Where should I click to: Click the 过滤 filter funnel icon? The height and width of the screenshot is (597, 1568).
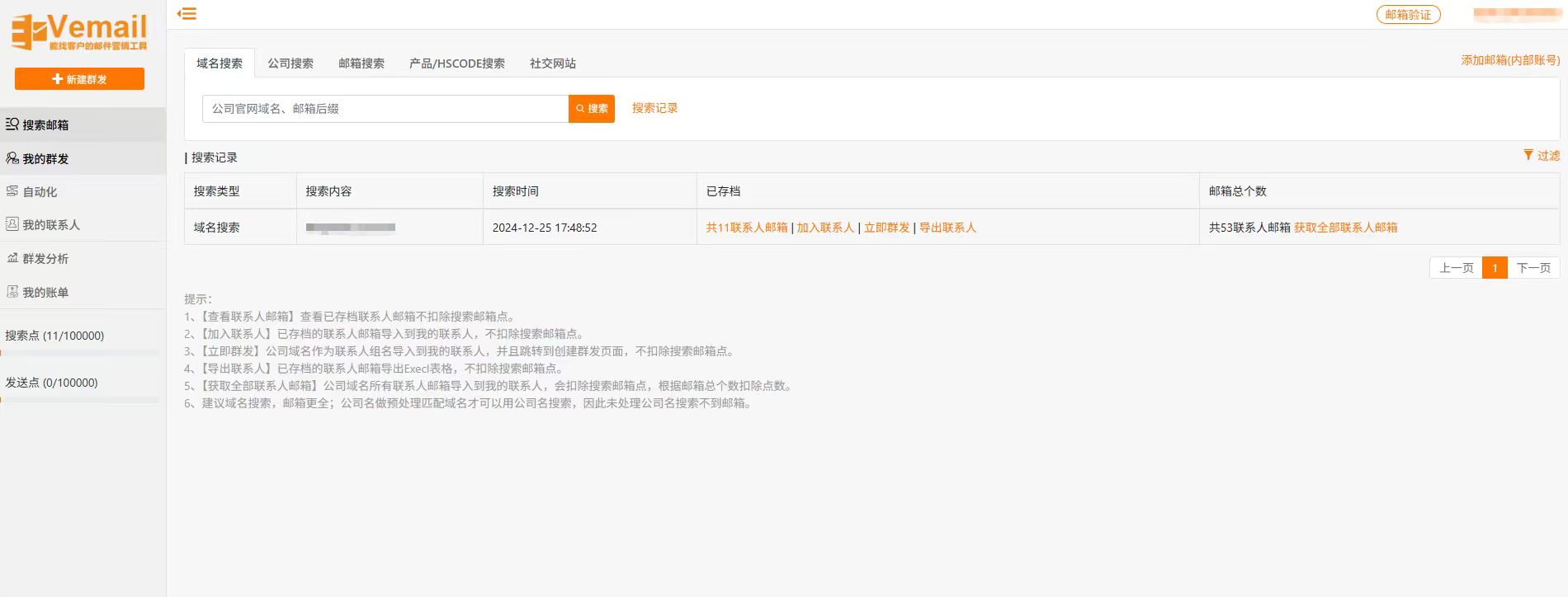click(x=1528, y=155)
